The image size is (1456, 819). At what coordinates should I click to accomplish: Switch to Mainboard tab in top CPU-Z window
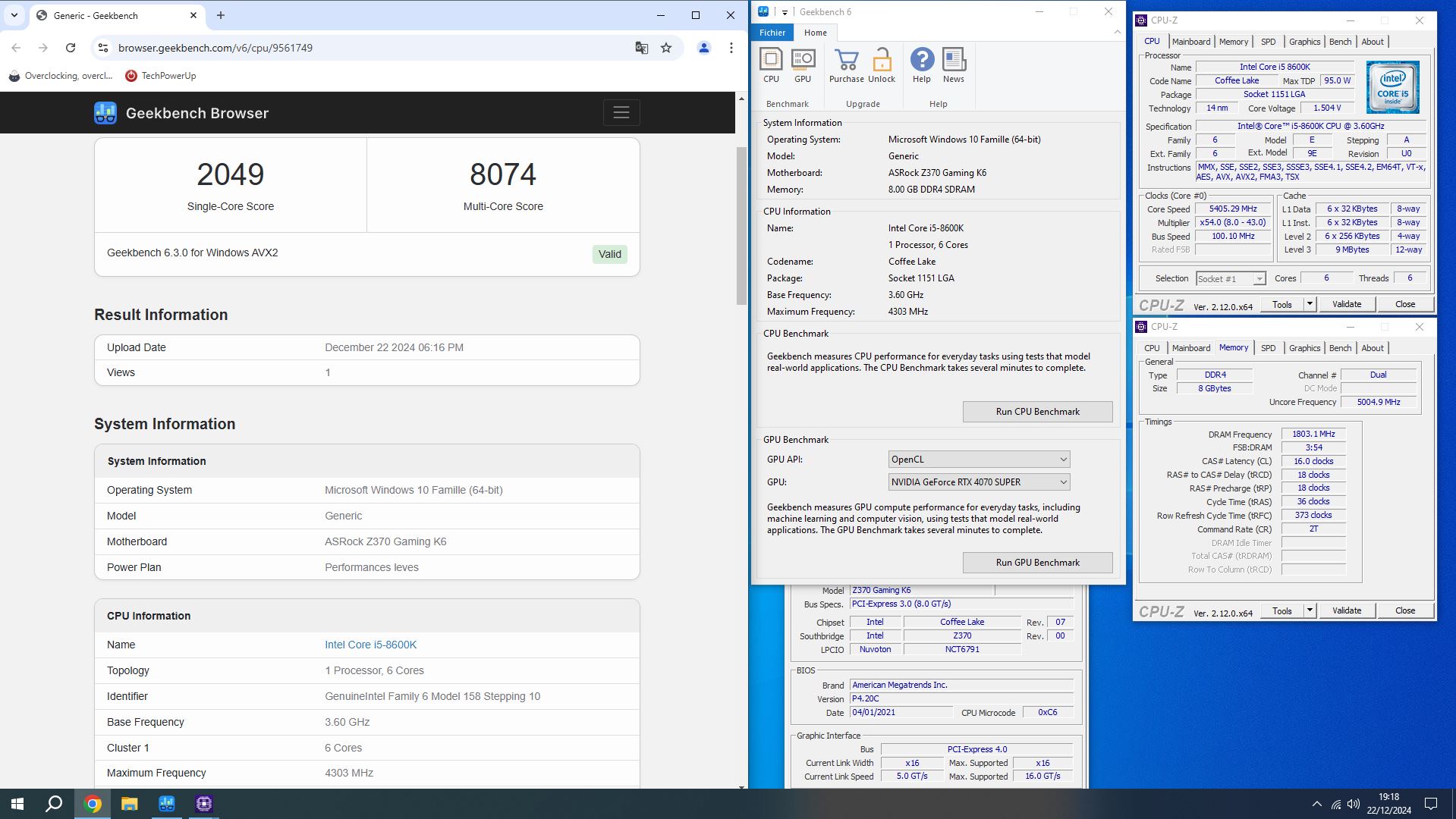click(x=1191, y=42)
